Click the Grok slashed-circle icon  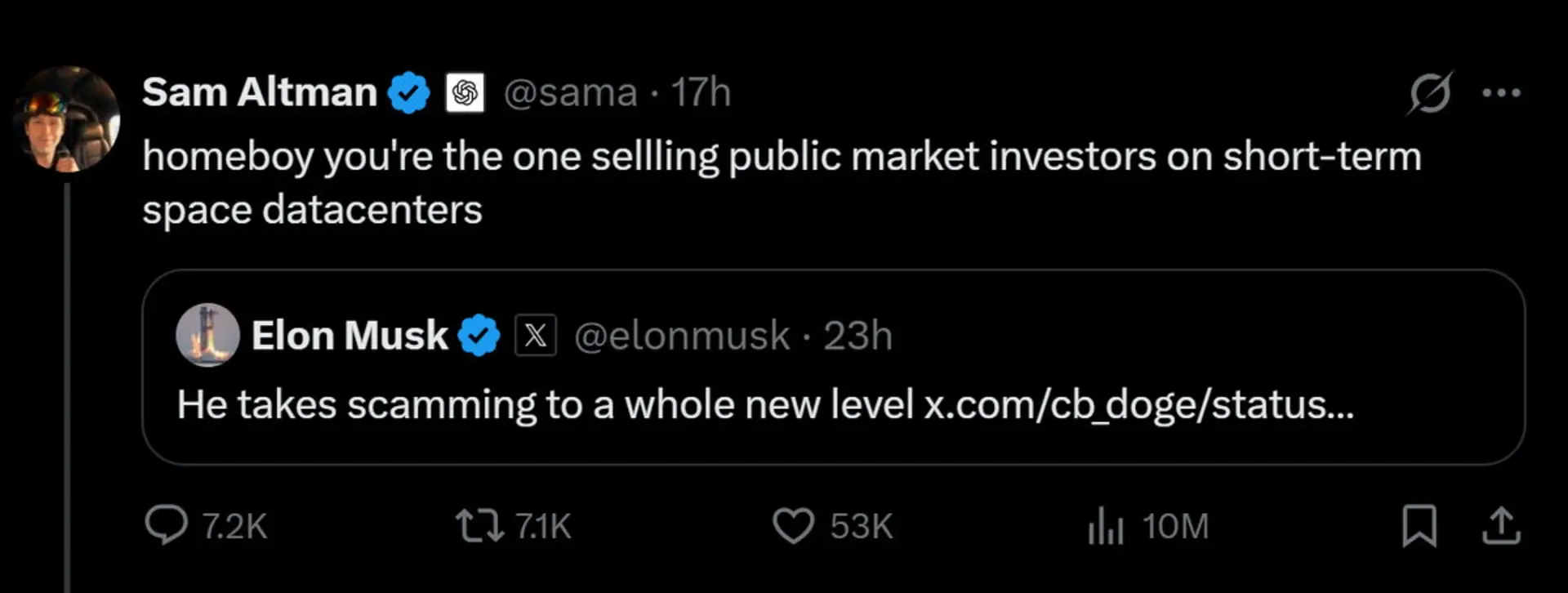point(1430,92)
